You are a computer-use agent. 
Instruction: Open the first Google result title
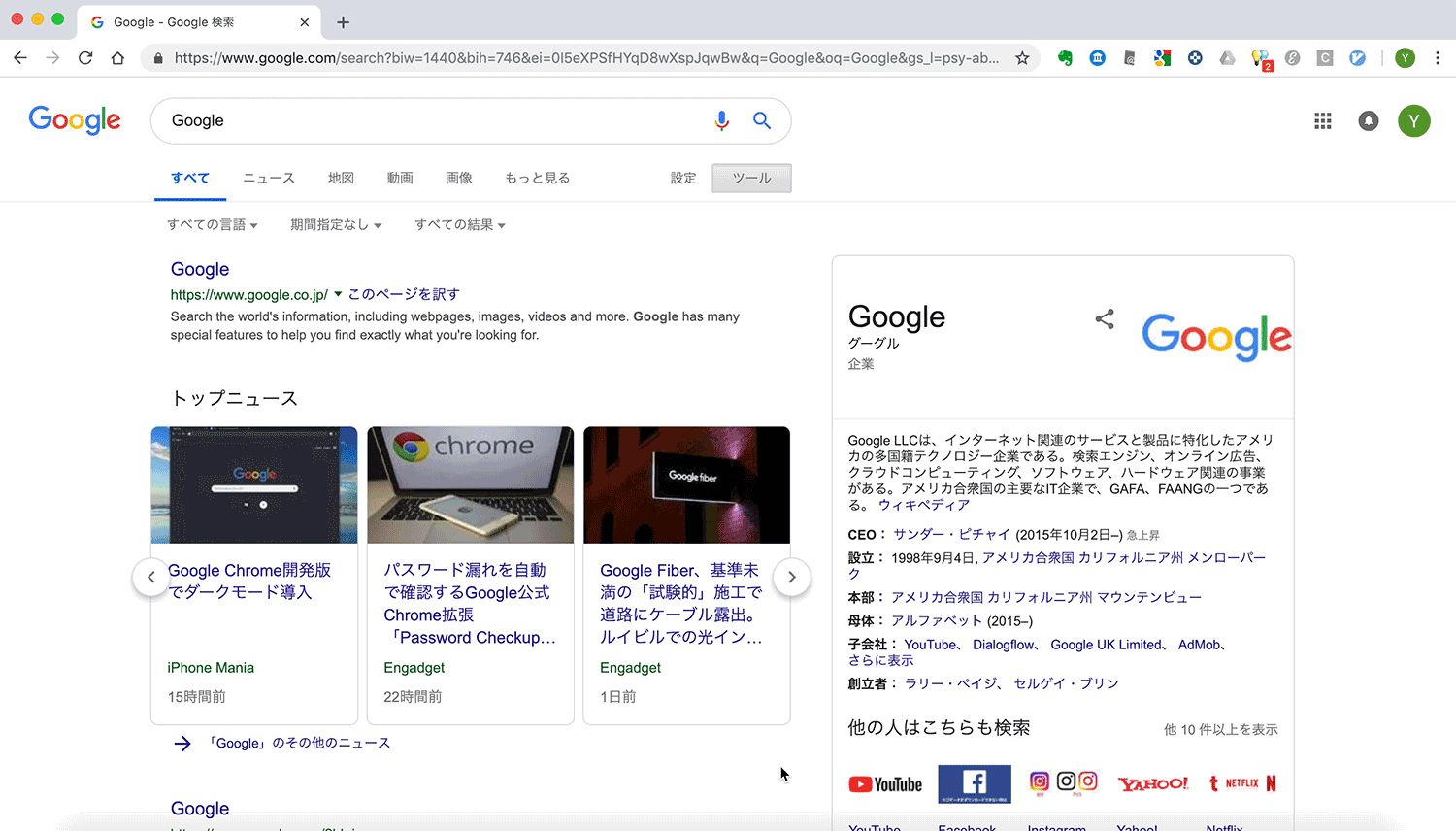pos(200,270)
